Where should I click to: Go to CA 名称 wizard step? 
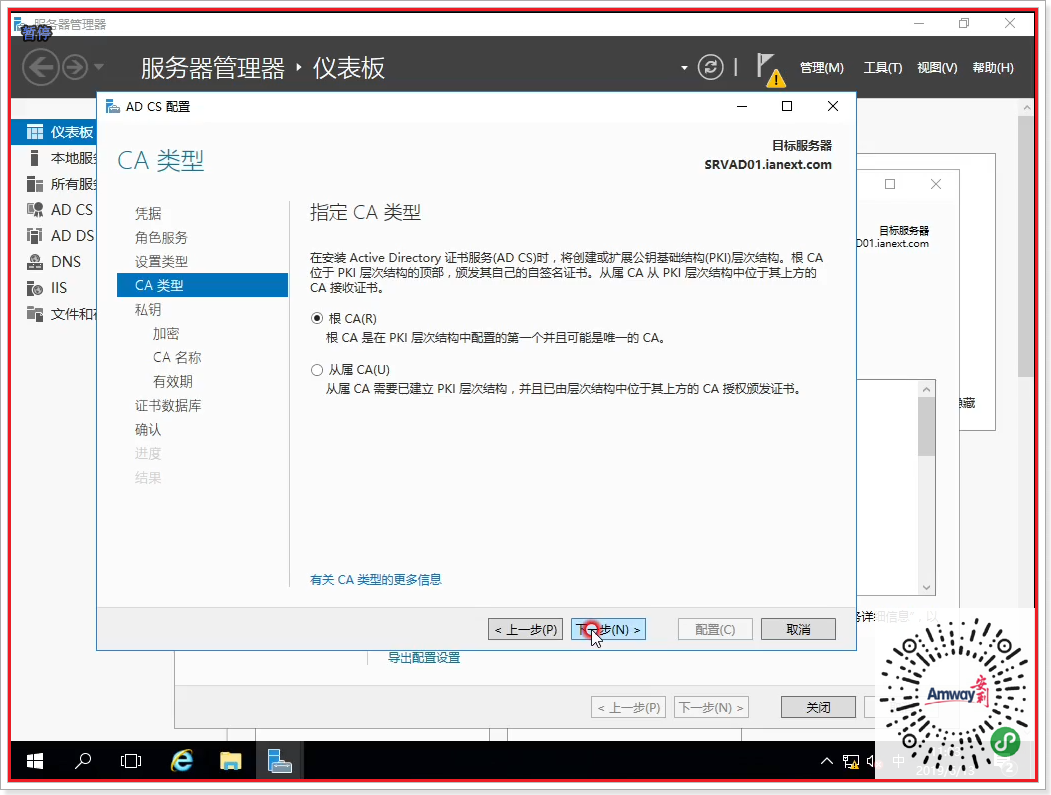(177, 358)
